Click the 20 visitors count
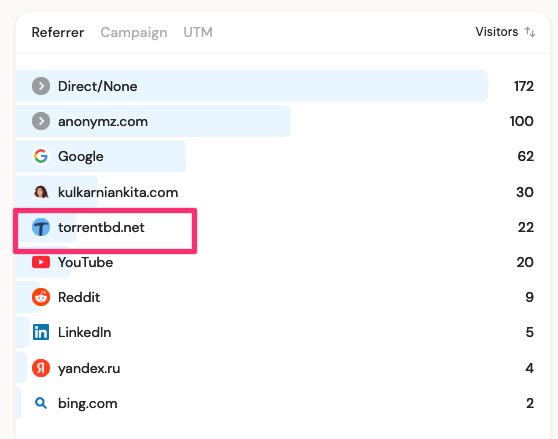Viewport: 558px width, 439px height. pyautogui.click(x=525, y=262)
